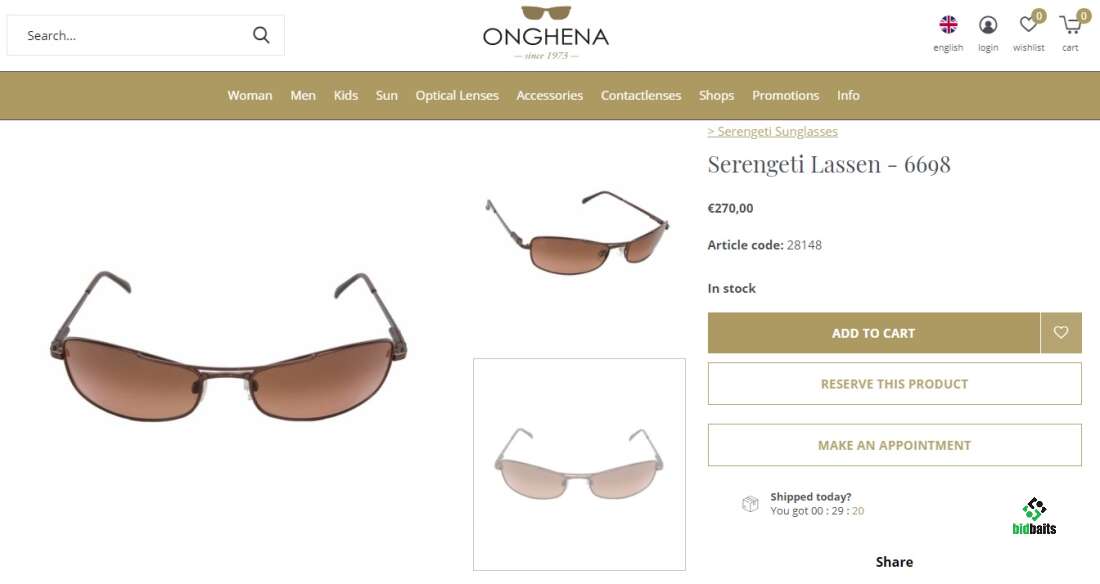Image resolution: width=1100 pixels, height=584 pixels.
Task: Open the Sun menu
Action: click(387, 95)
